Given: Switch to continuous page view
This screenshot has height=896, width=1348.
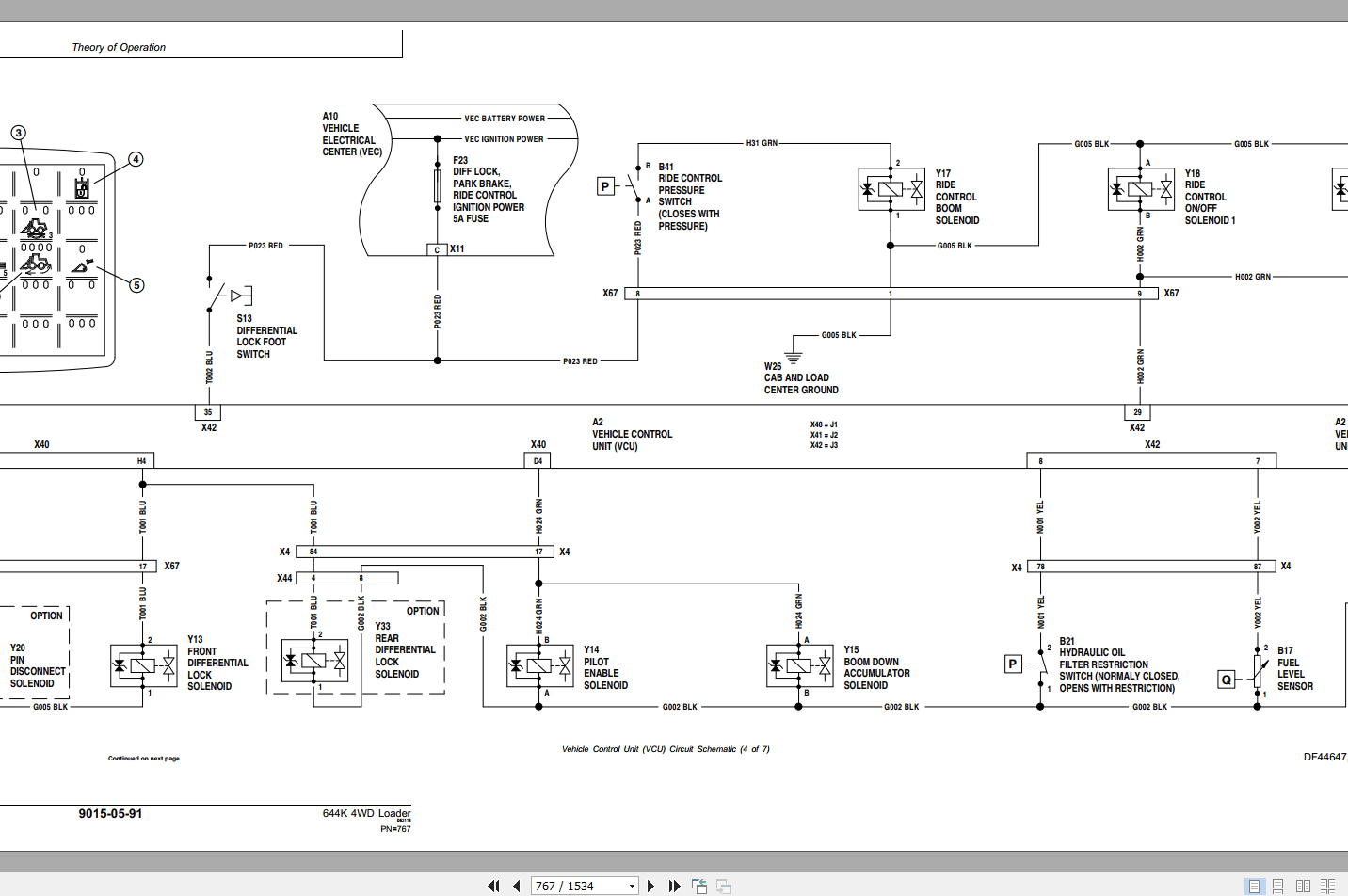Looking at the screenshot, I should click(1278, 886).
